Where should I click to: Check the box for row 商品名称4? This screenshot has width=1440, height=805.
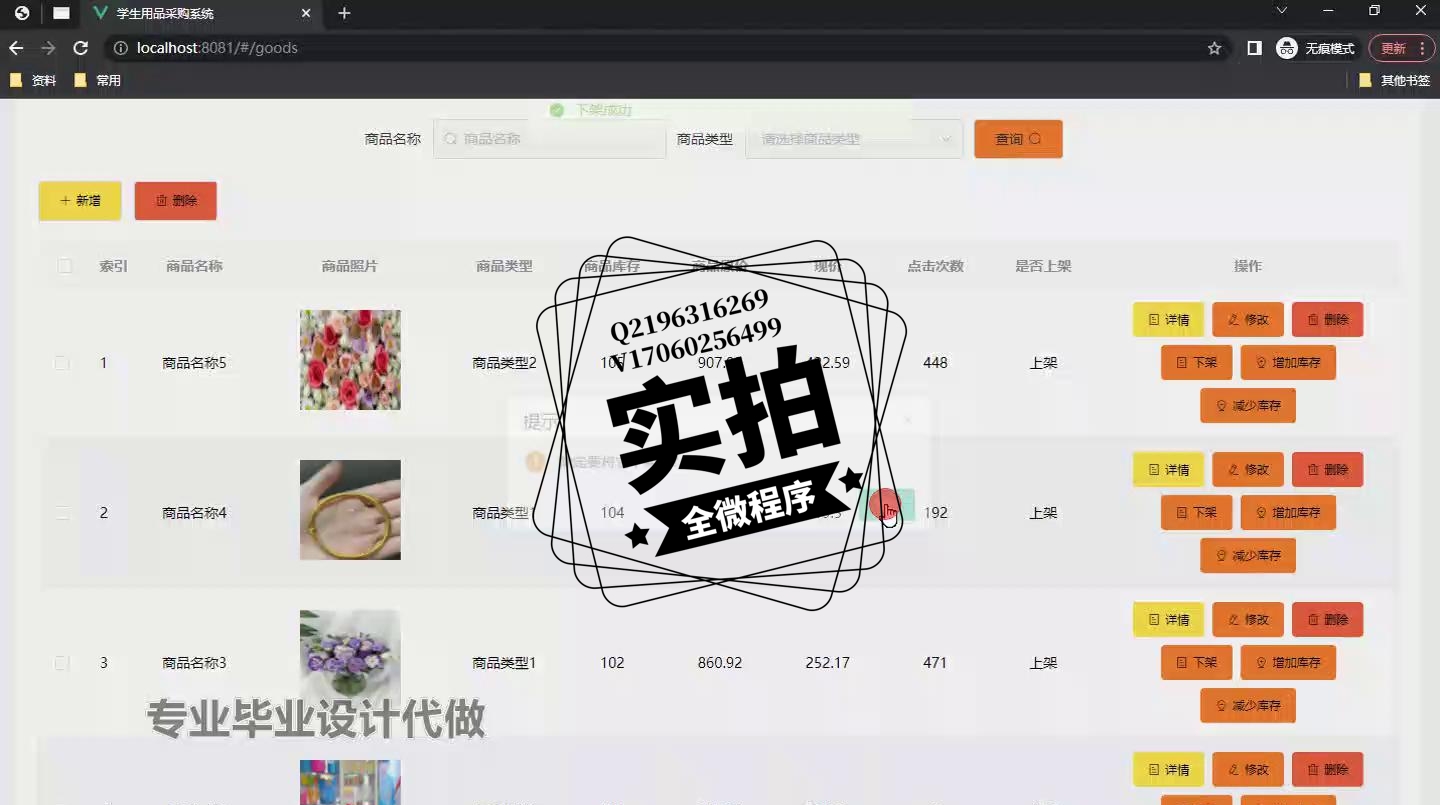click(62, 513)
